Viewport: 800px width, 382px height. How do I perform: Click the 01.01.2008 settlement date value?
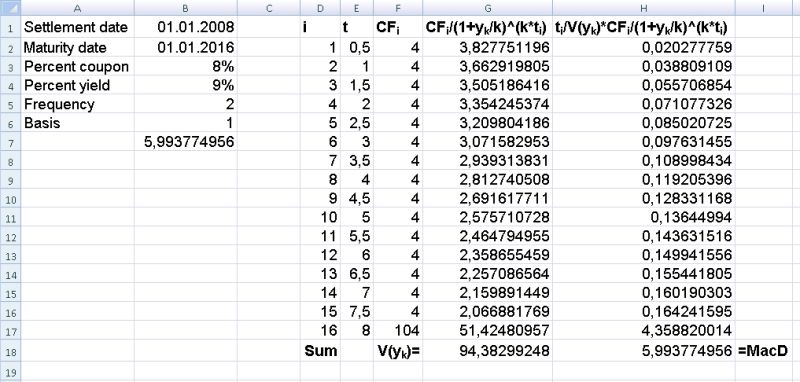pyautogui.click(x=186, y=27)
